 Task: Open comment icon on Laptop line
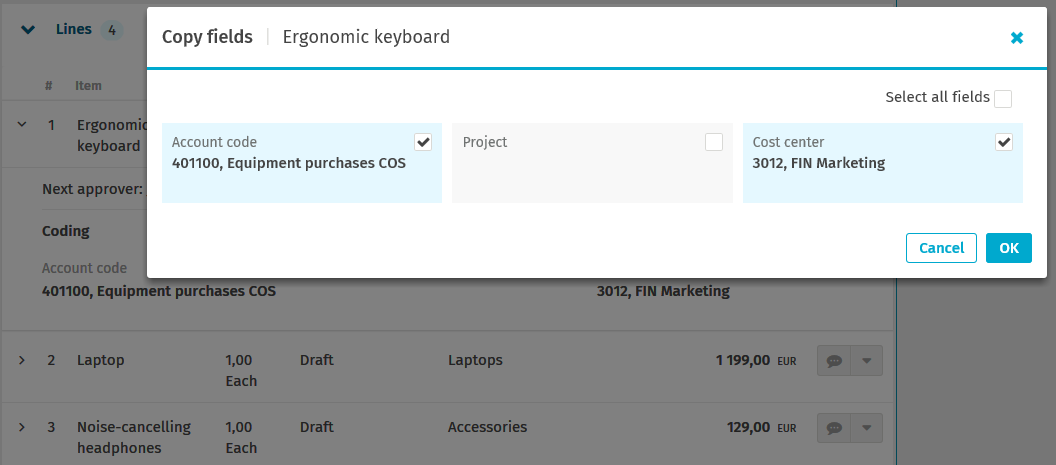tap(834, 361)
